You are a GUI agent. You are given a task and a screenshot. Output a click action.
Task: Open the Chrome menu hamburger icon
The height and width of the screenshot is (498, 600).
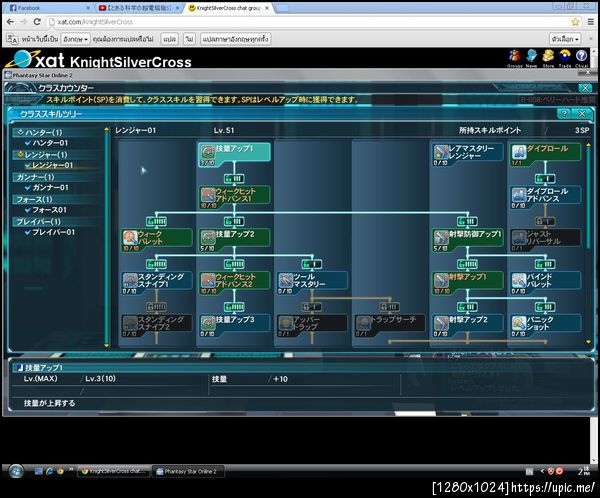591,22
